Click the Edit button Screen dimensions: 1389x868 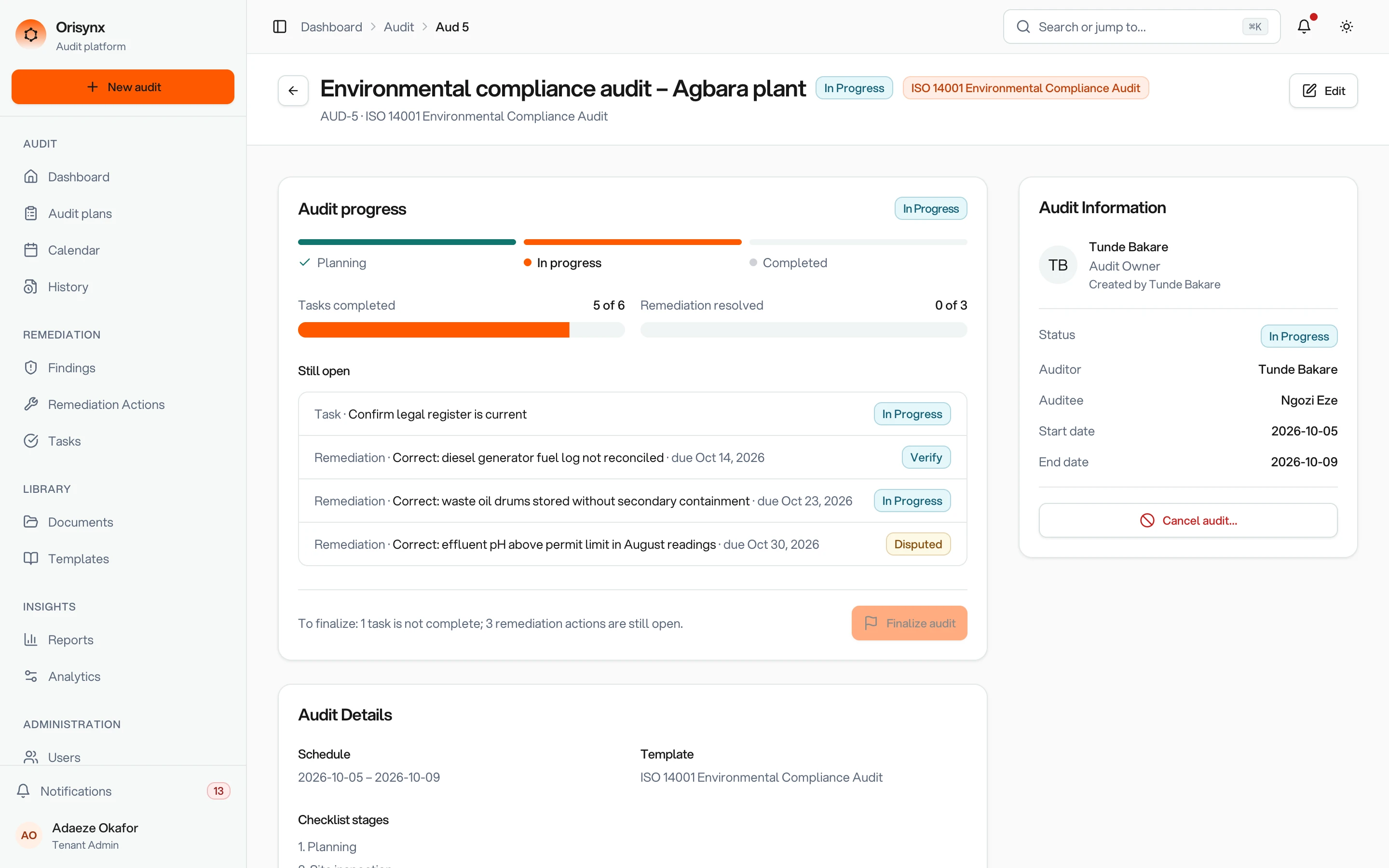click(1323, 91)
